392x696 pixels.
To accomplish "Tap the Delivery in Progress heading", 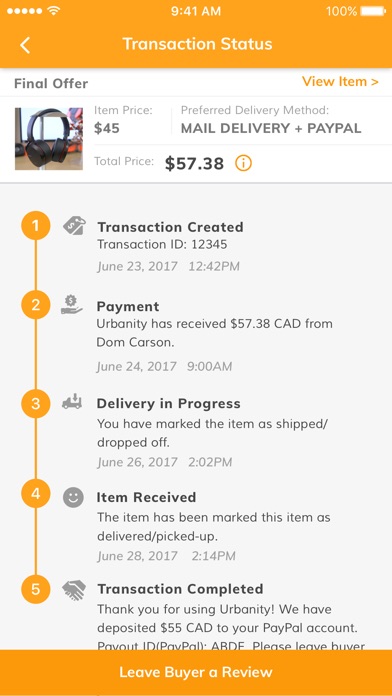I will click(x=169, y=403).
